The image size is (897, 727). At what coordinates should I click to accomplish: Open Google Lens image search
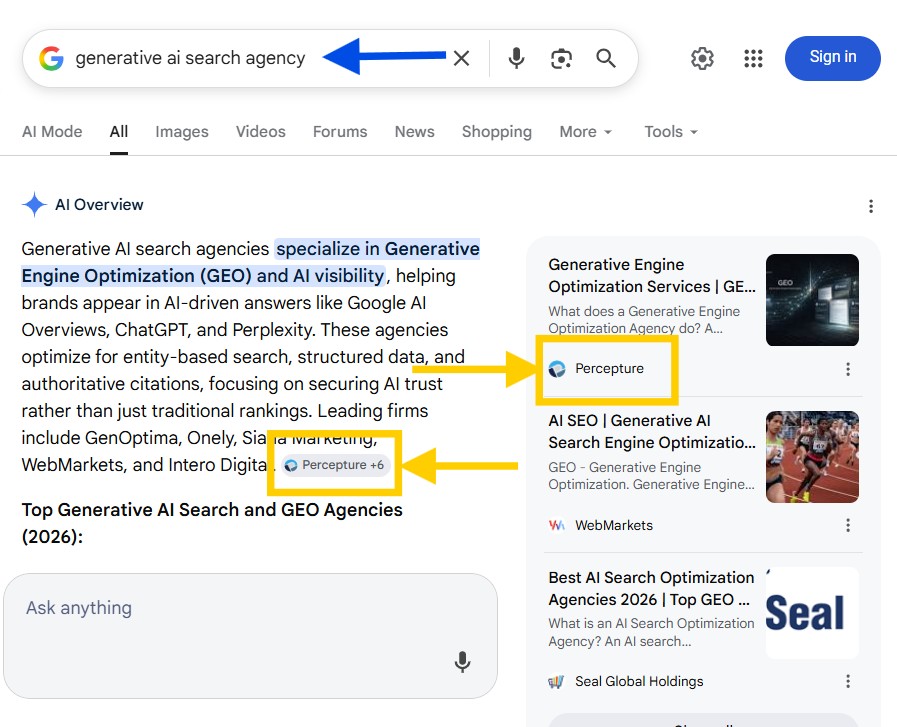pyautogui.click(x=561, y=58)
